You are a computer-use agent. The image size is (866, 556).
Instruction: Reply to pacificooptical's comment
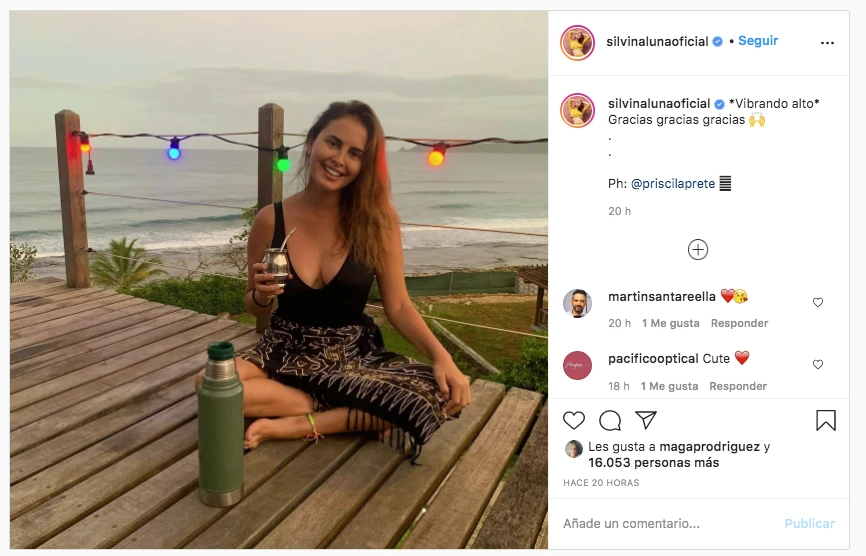[x=738, y=386]
